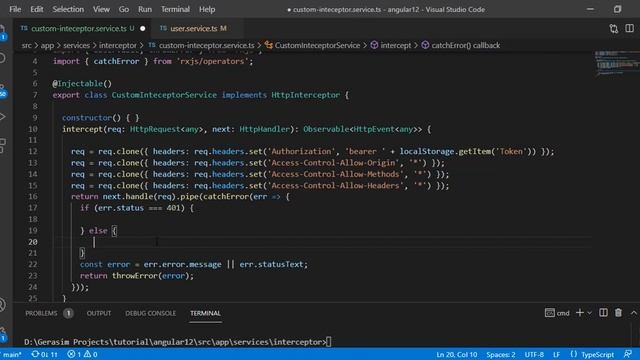
Task: Open the Help menu
Action: point(207,9)
